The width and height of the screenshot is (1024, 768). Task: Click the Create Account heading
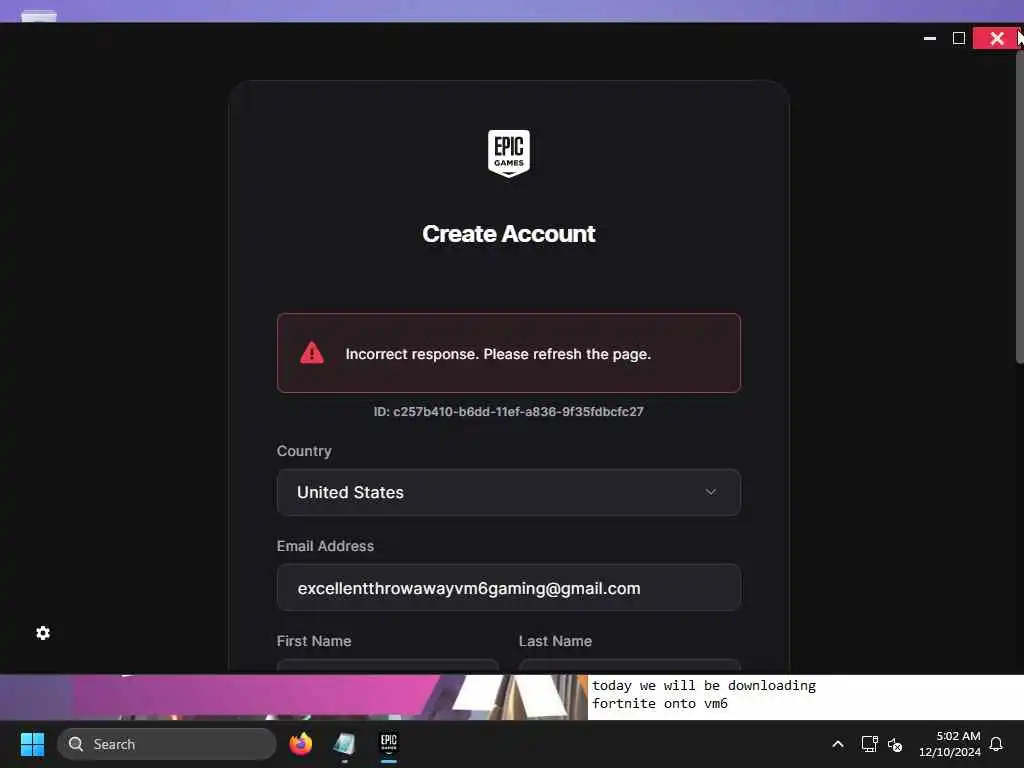509,234
